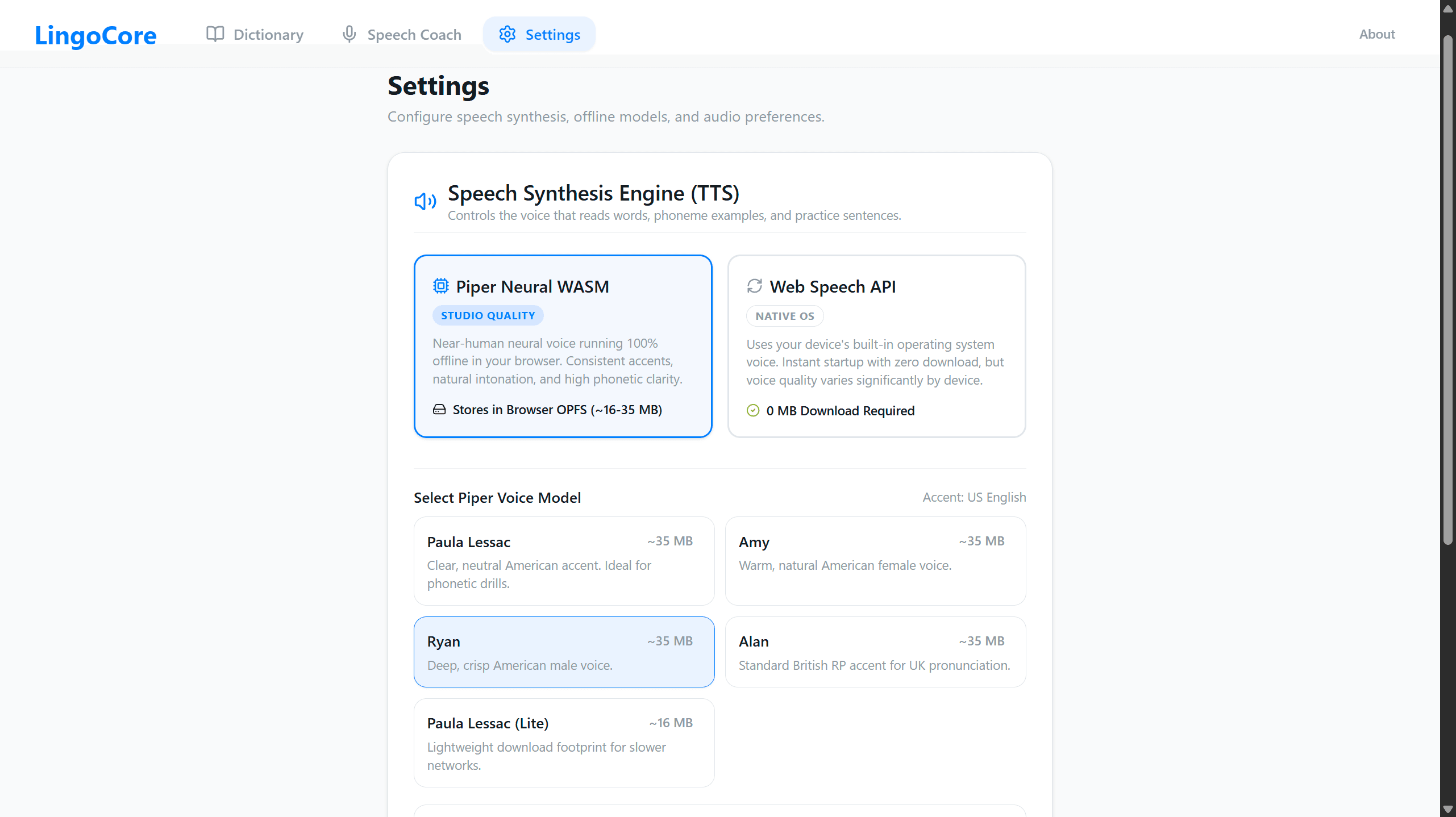
Task: Click the chip icon next to Piper Neural WASM
Action: [x=440, y=286]
